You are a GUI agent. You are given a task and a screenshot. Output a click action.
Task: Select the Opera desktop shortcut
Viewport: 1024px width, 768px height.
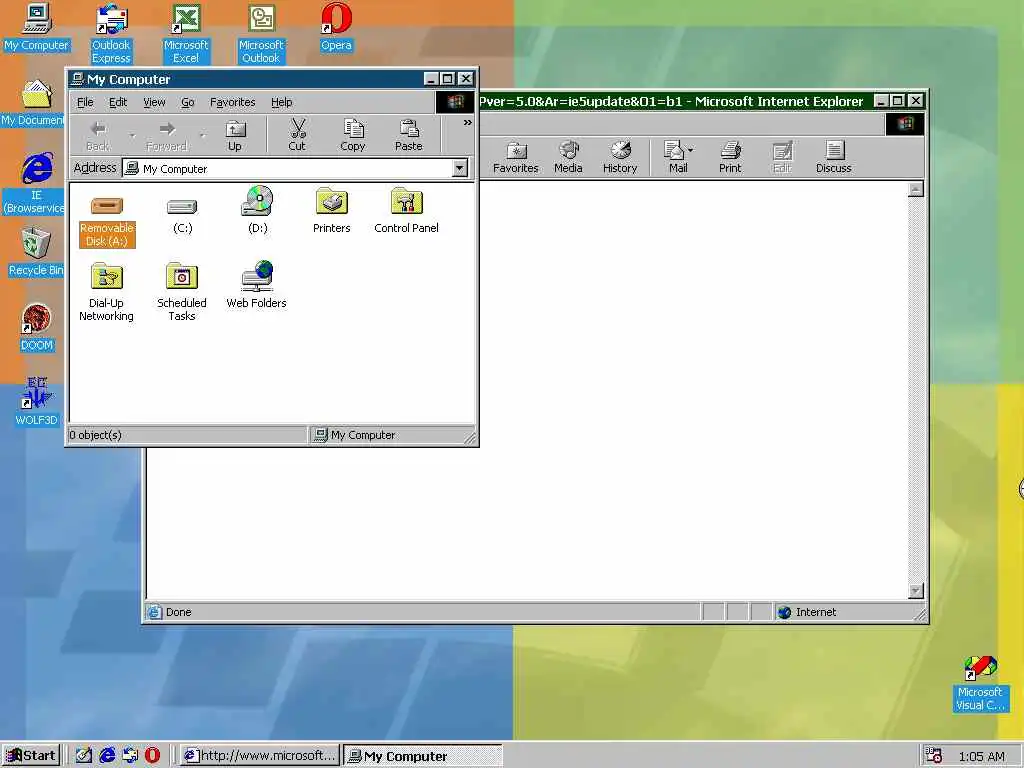(x=336, y=27)
